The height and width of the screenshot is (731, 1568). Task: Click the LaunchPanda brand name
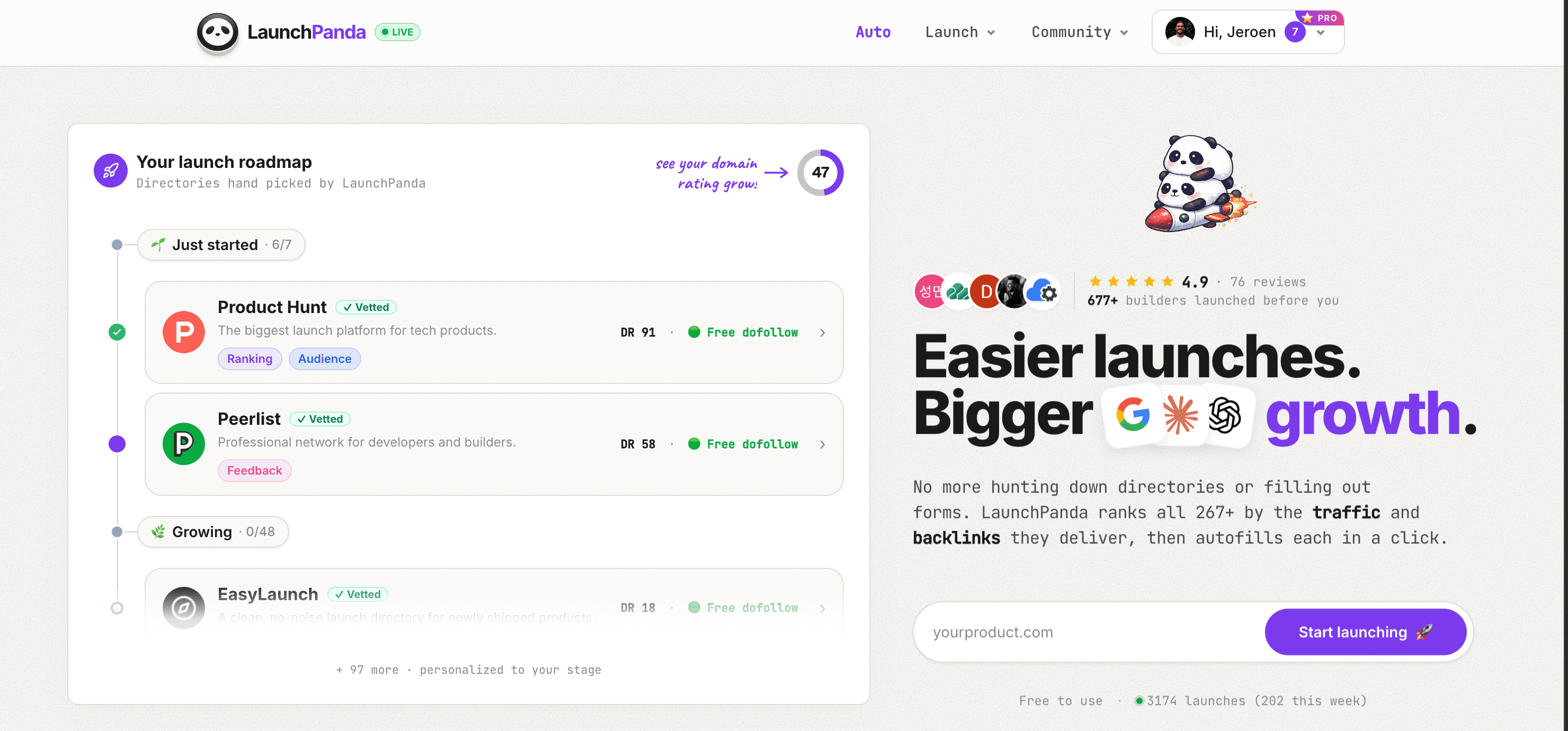coord(306,32)
